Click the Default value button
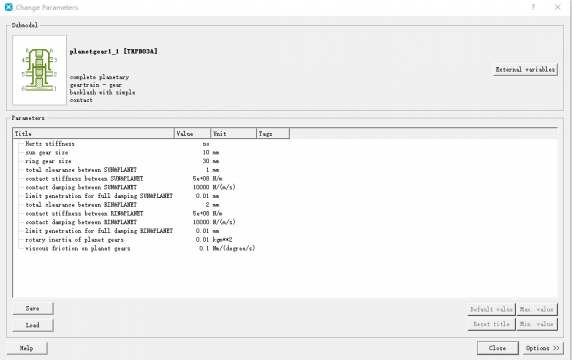Viewport: 572px width, 360px height. [x=491, y=309]
